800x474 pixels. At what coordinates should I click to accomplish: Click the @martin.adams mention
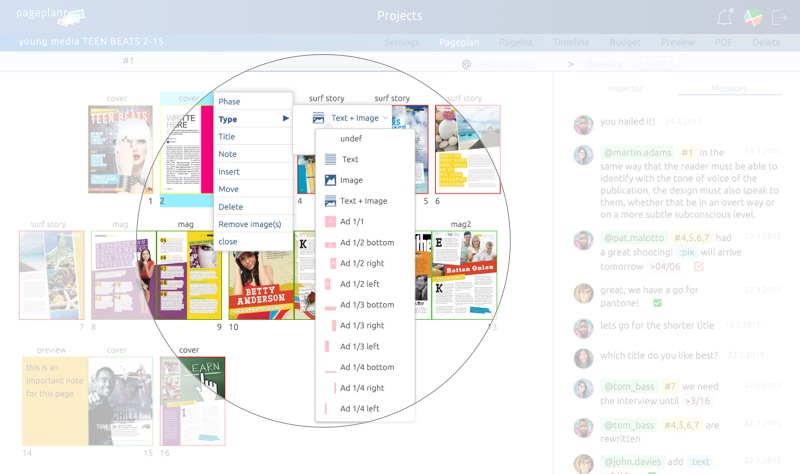pos(638,153)
